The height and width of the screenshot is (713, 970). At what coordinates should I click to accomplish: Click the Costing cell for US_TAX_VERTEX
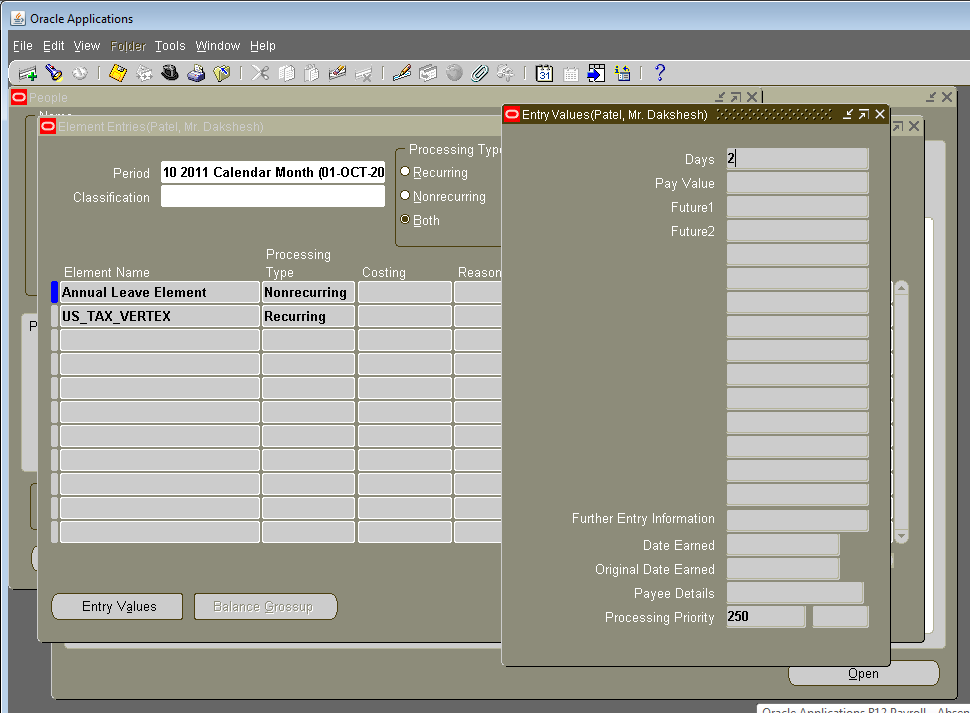tap(405, 316)
